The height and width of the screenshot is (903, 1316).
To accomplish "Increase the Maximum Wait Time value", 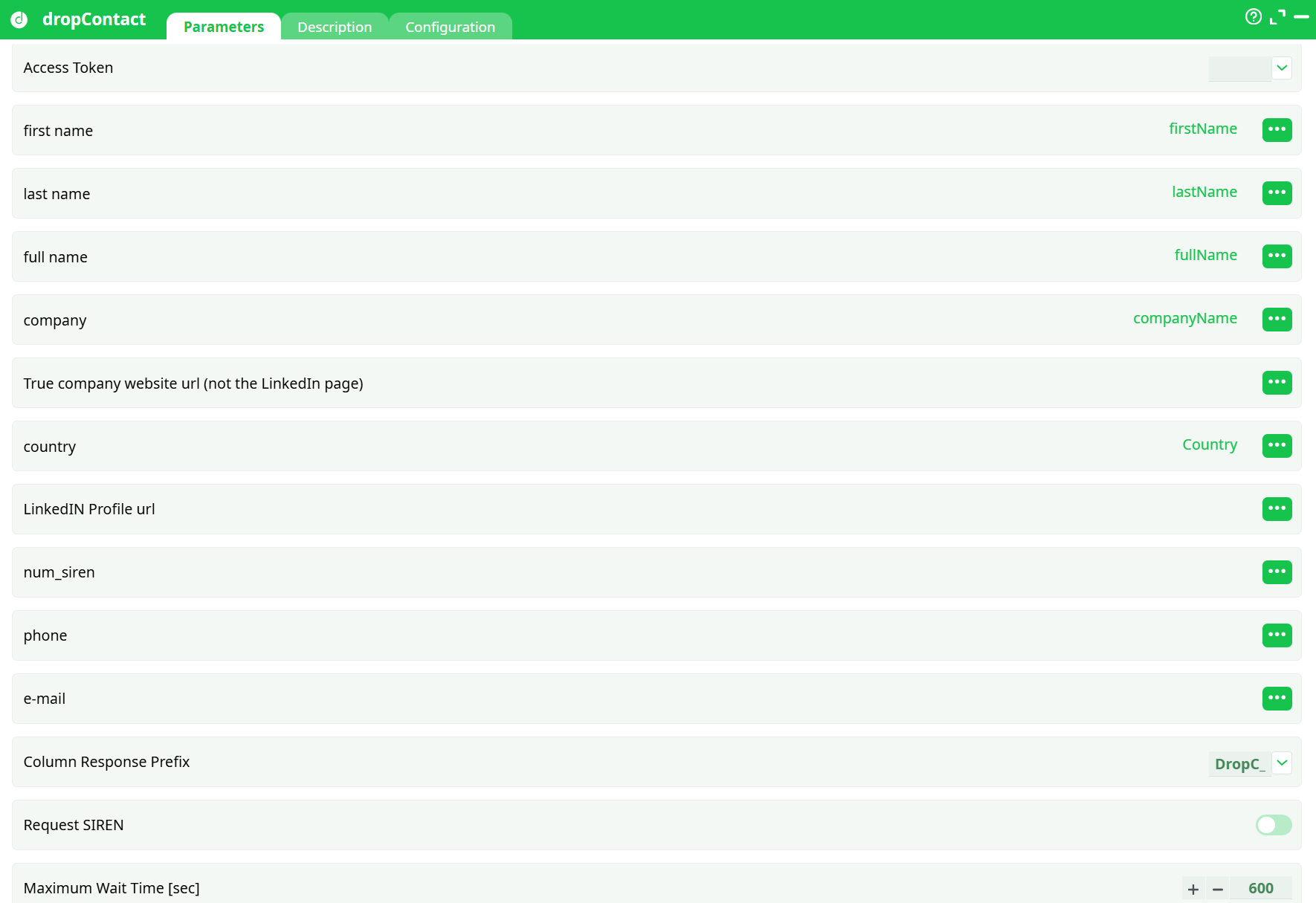I will pyautogui.click(x=1193, y=888).
